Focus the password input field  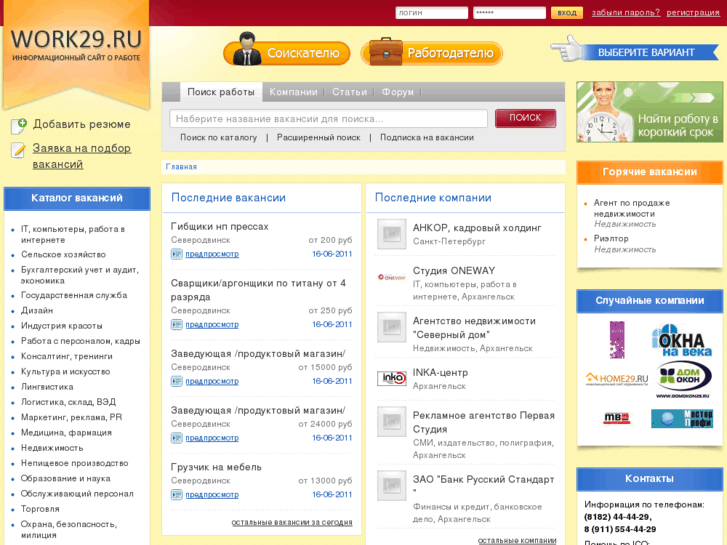[509, 13]
